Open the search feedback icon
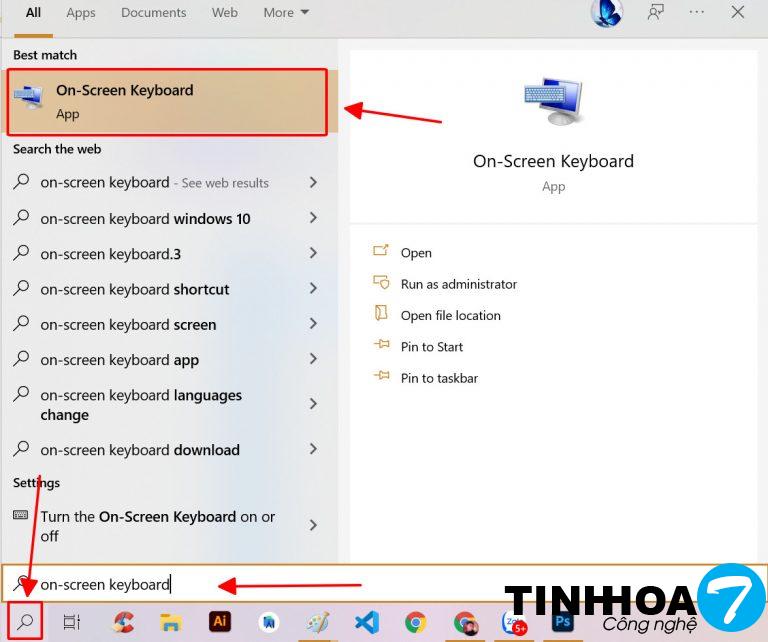Screen dimensions: 768x642 pos(656,13)
